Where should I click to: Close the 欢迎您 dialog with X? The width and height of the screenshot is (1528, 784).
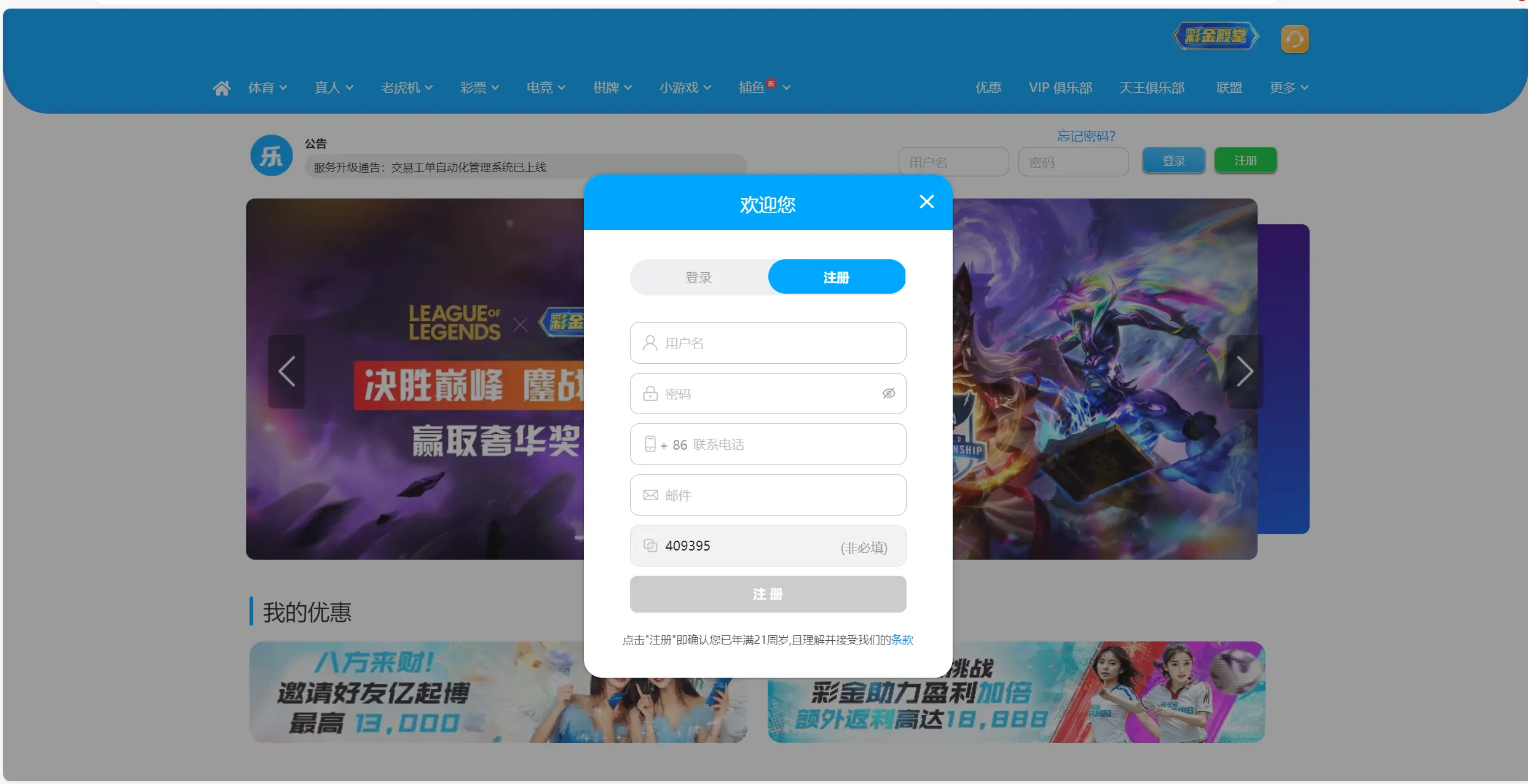926,202
